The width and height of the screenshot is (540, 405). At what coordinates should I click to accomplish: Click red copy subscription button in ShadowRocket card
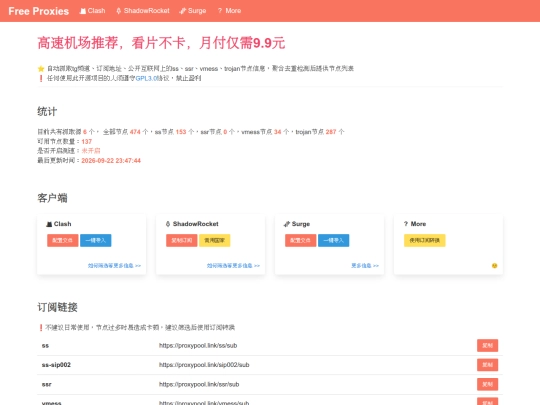click(x=181, y=240)
